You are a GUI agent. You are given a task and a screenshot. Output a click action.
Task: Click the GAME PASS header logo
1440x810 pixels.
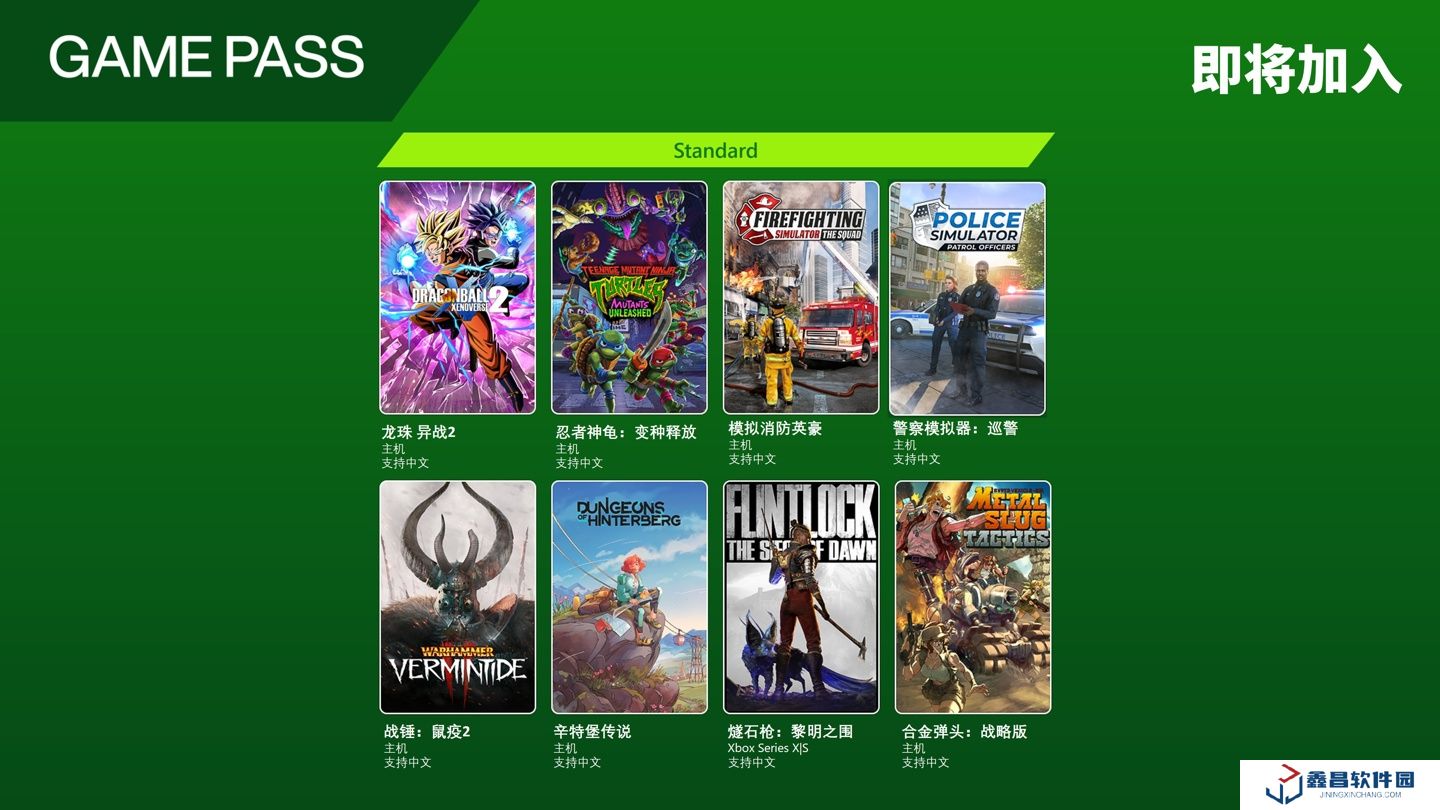point(206,57)
